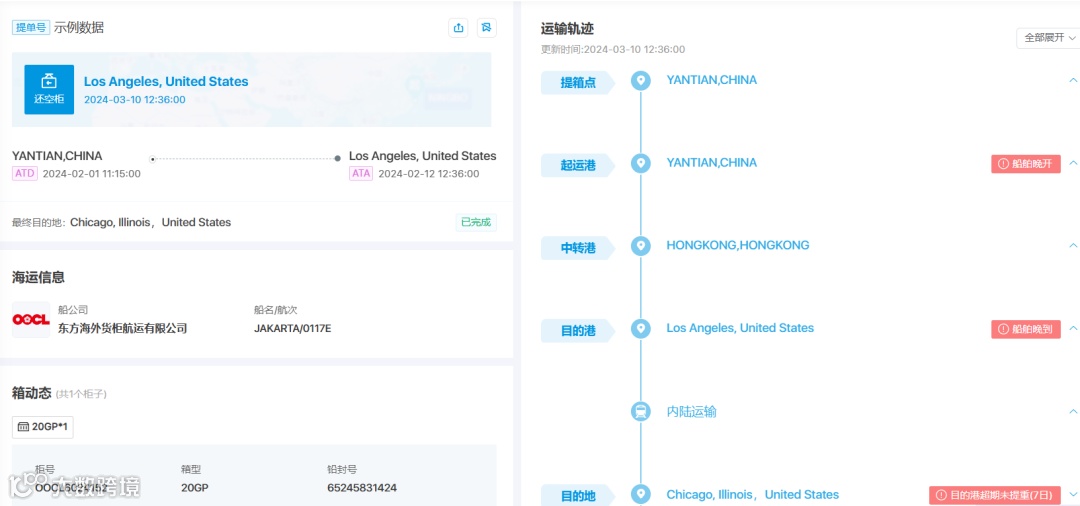Click the 船舶晚到 warning tag
The height and width of the screenshot is (506, 1080).
click(1026, 329)
